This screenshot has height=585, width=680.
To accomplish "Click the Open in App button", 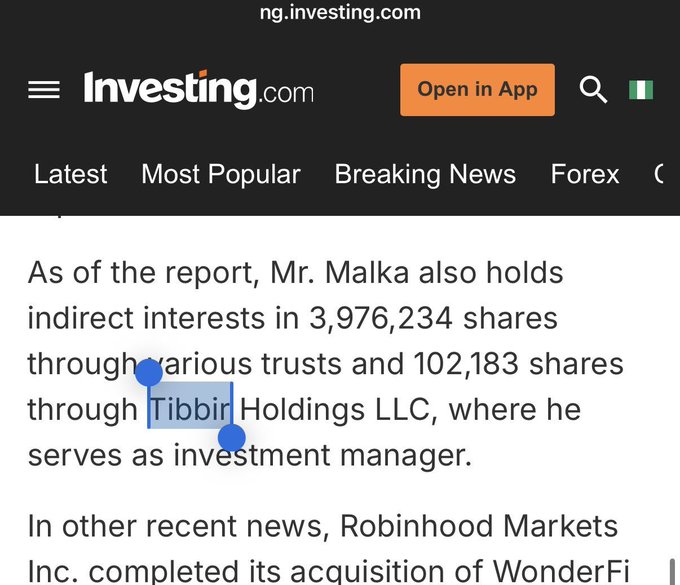I will click(x=477, y=90).
